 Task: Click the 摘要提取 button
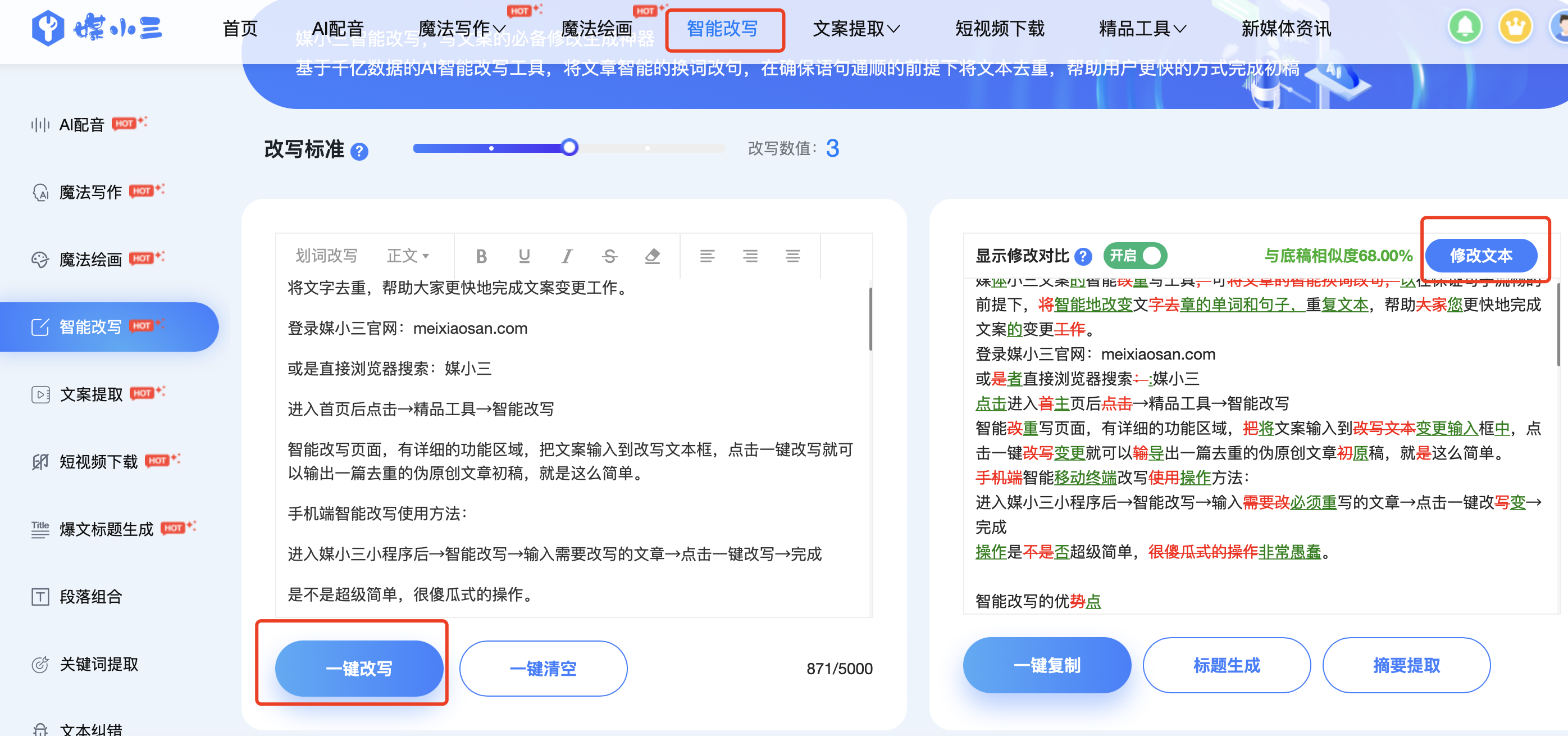[1407, 665]
